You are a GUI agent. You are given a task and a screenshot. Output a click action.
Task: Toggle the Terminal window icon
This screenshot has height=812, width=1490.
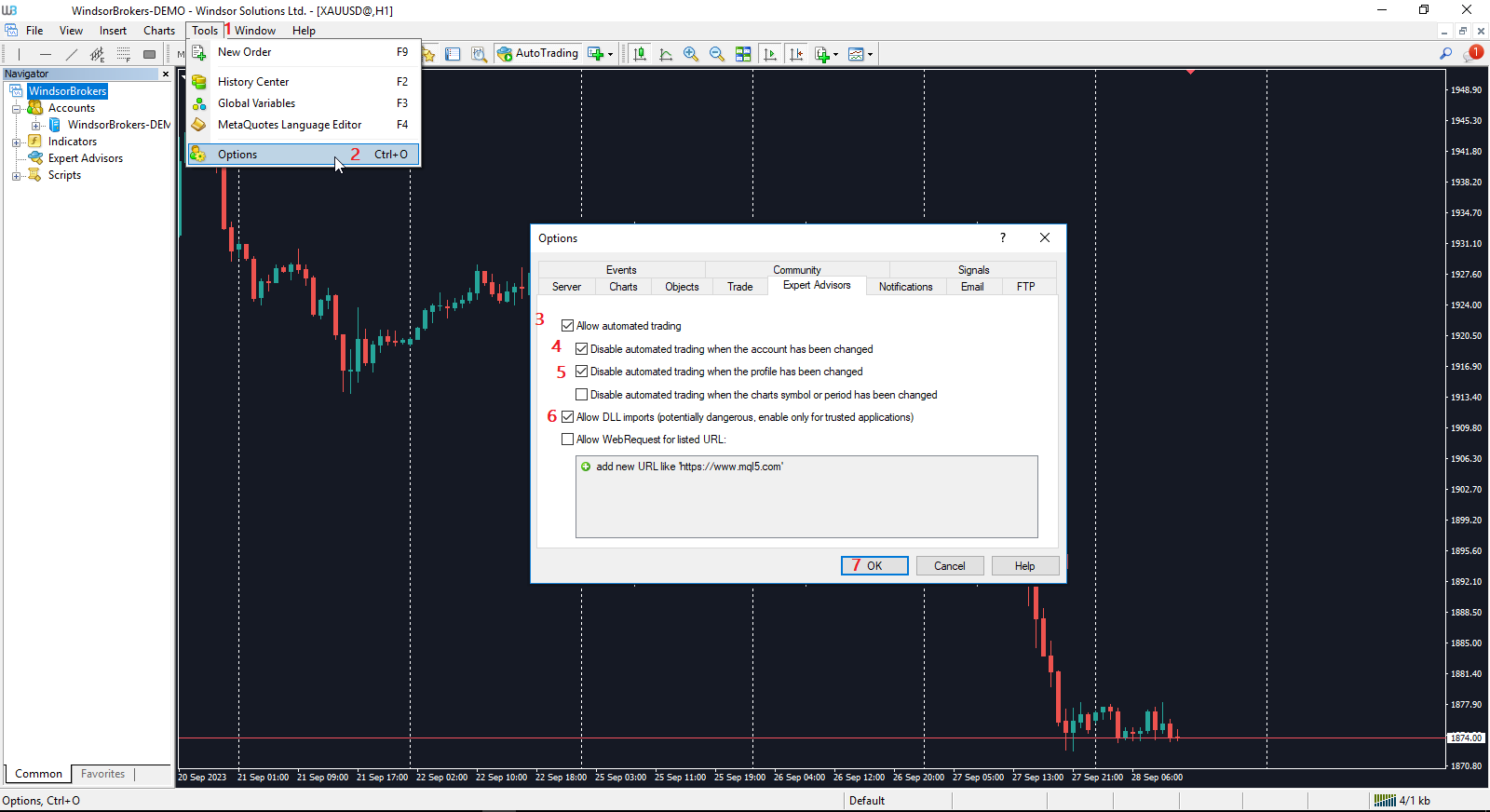pos(453,54)
